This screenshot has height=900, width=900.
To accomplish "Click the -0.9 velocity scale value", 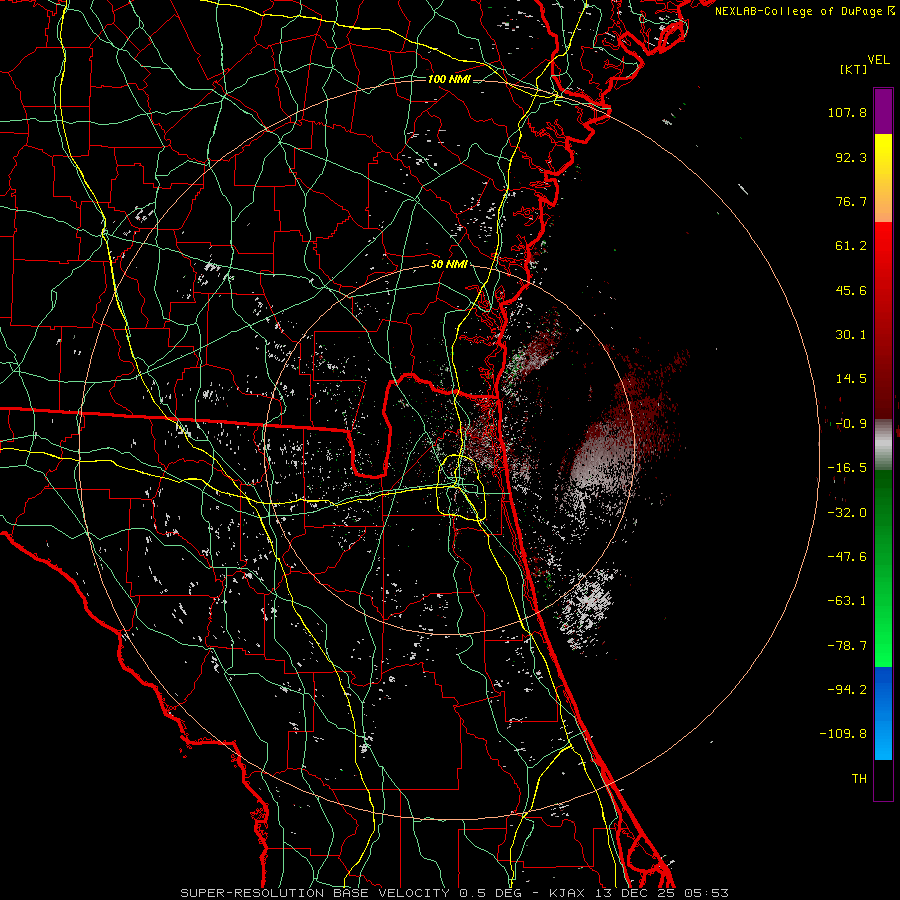I will click(x=851, y=424).
